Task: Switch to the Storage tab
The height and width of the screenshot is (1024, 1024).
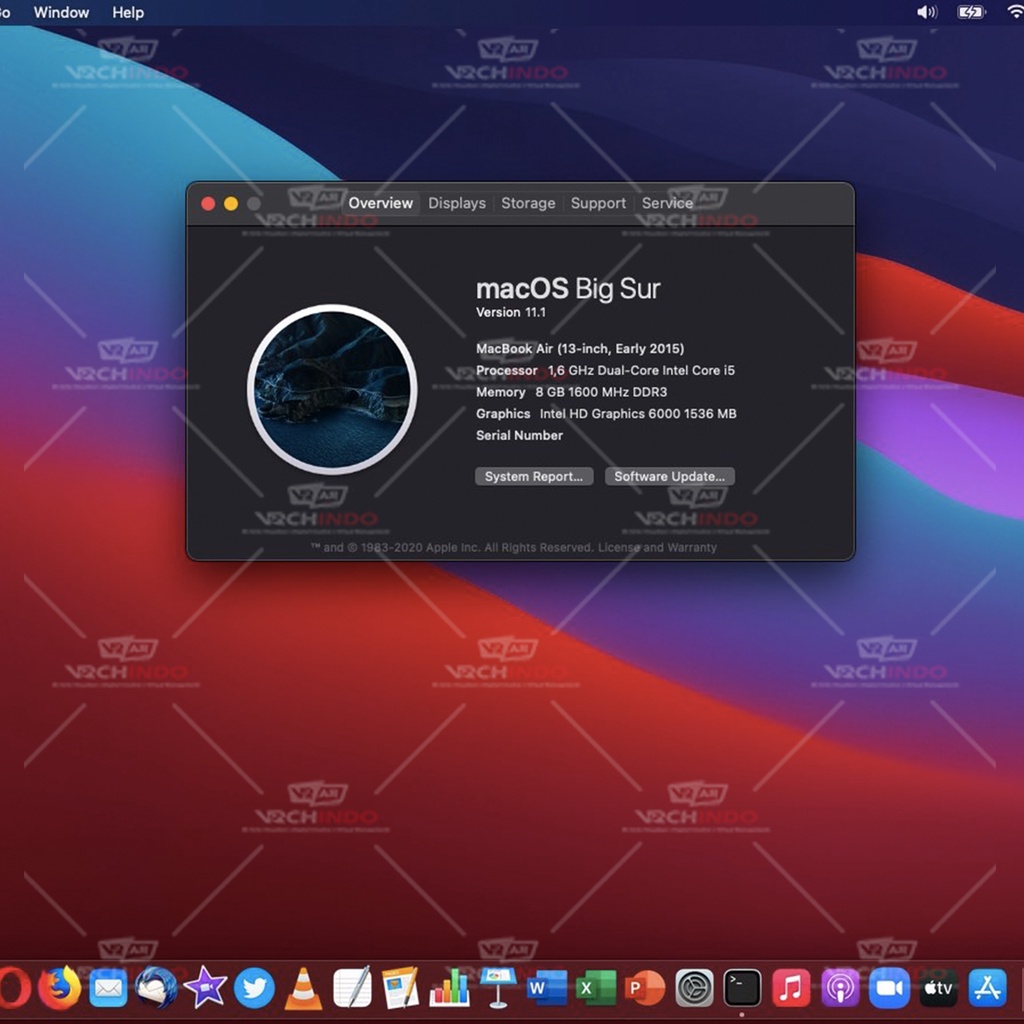Action: point(528,203)
